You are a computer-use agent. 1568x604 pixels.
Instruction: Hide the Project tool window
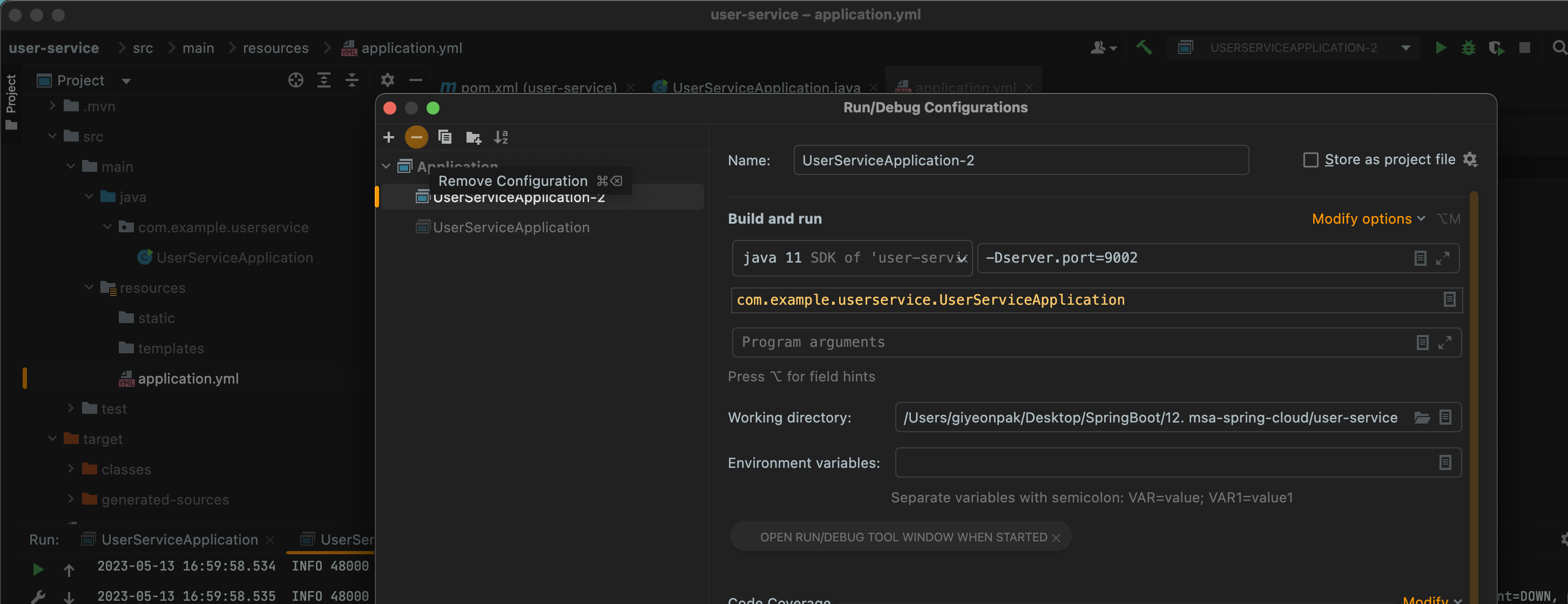pos(416,80)
